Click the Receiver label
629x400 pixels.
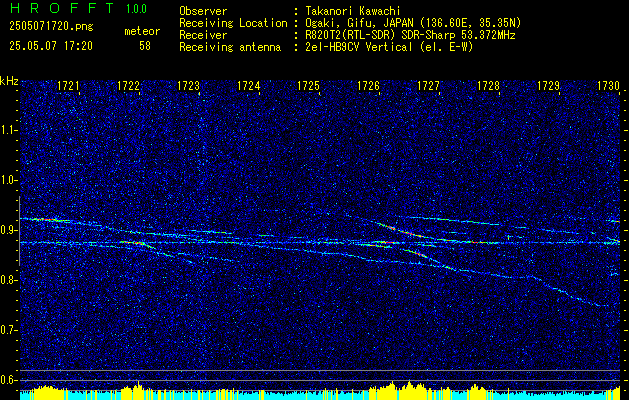[203, 35]
